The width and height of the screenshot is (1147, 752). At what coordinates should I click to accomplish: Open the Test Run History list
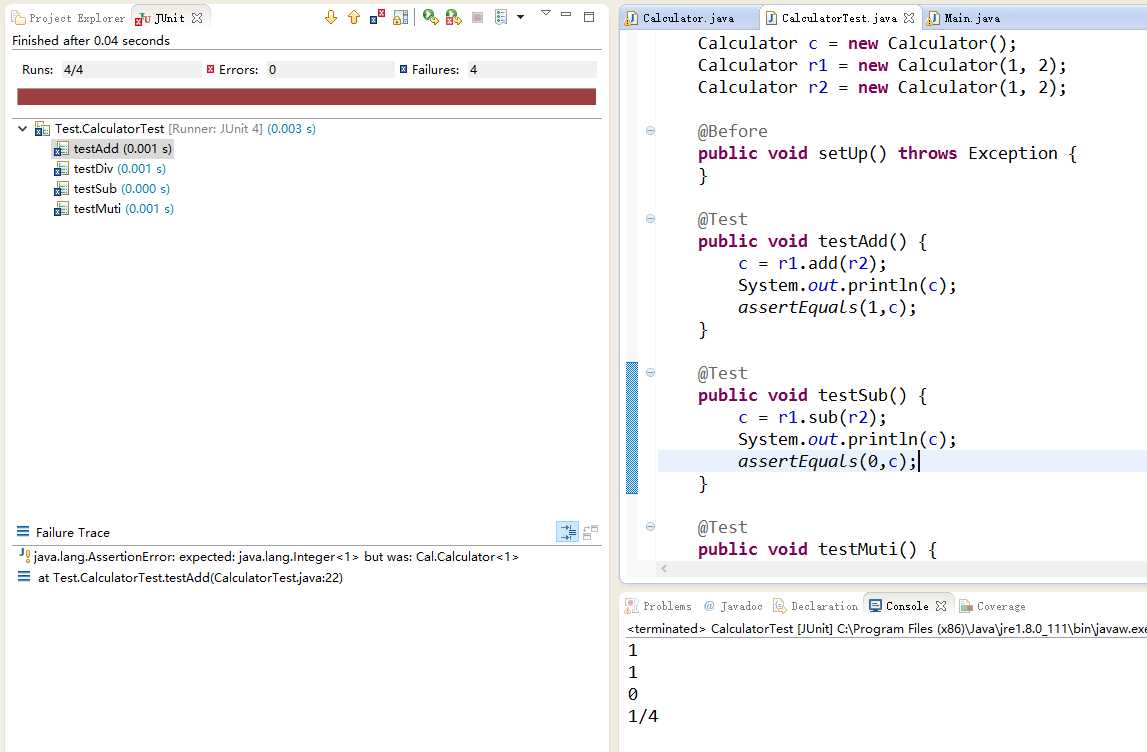coord(501,18)
